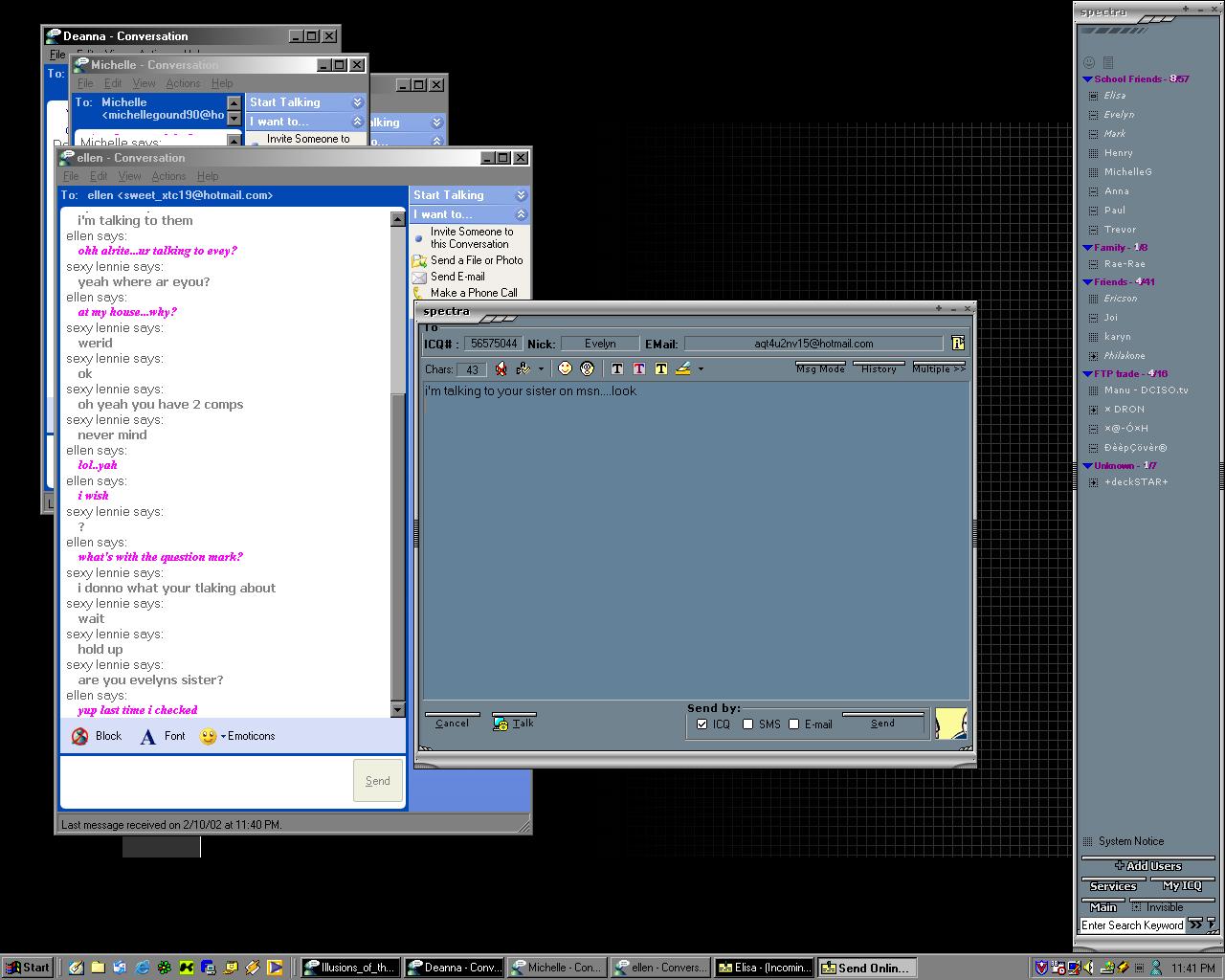Collapse the School Friends group
Image resolution: width=1225 pixels, height=980 pixels.
[x=1087, y=79]
